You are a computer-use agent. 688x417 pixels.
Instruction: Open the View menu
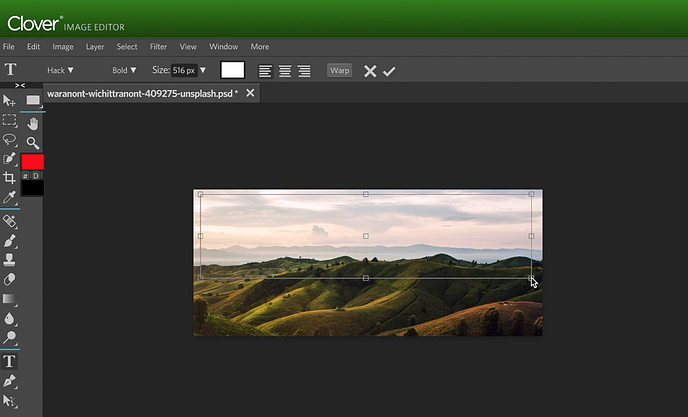tap(188, 47)
